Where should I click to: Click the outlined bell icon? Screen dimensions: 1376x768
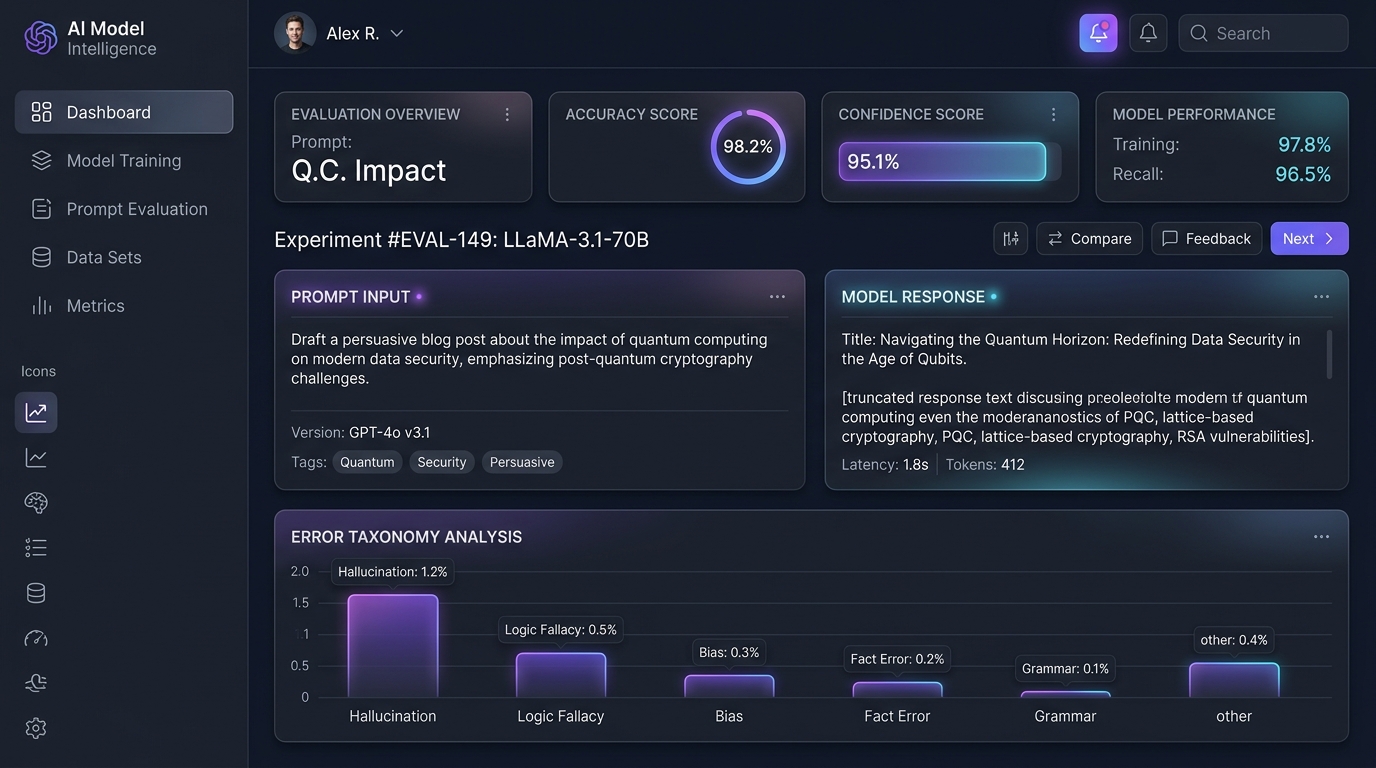1148,33
